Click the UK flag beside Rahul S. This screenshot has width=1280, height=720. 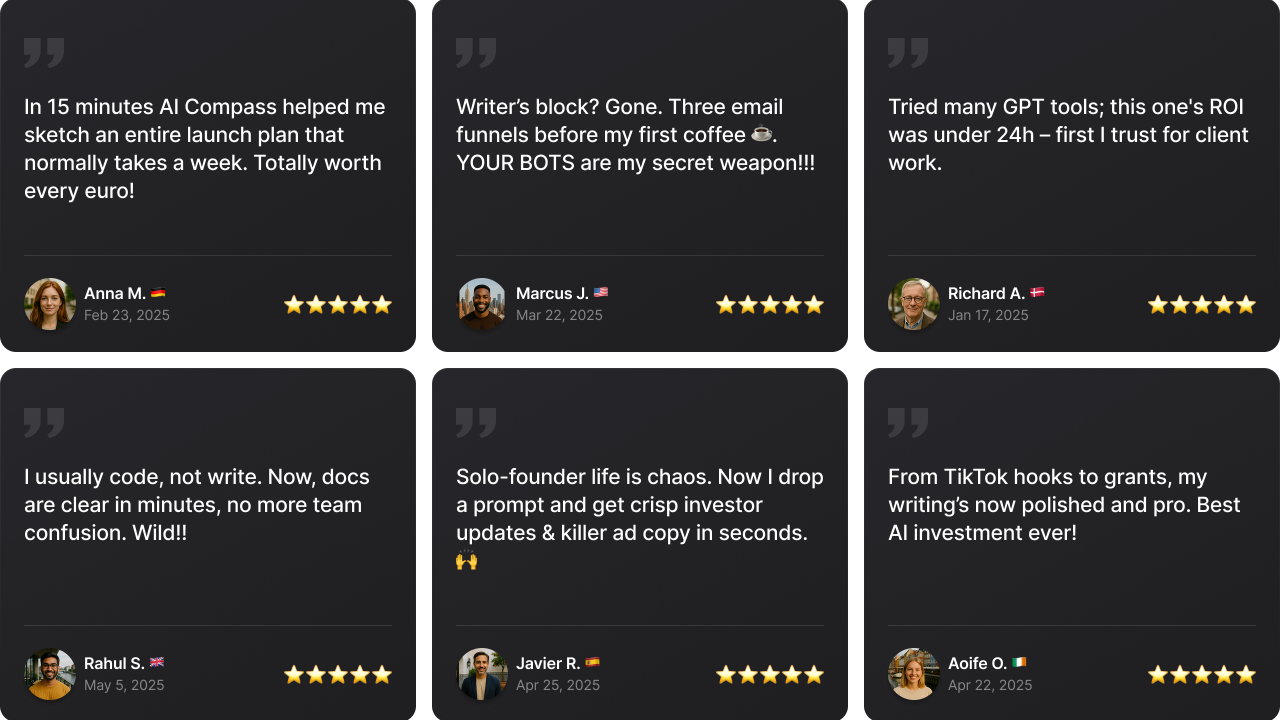point(157,663)
